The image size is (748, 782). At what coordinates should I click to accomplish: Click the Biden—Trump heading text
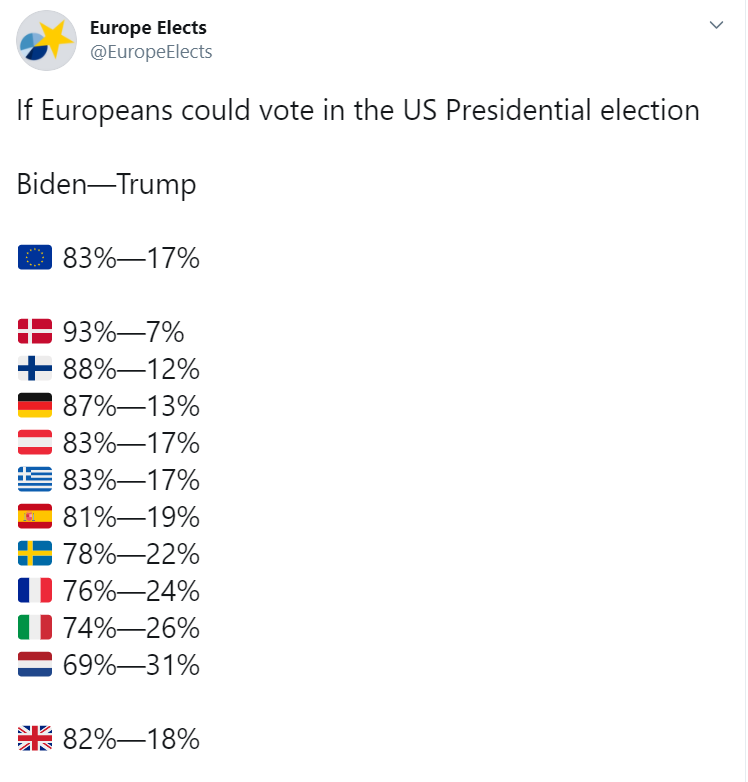pos(106,185)
